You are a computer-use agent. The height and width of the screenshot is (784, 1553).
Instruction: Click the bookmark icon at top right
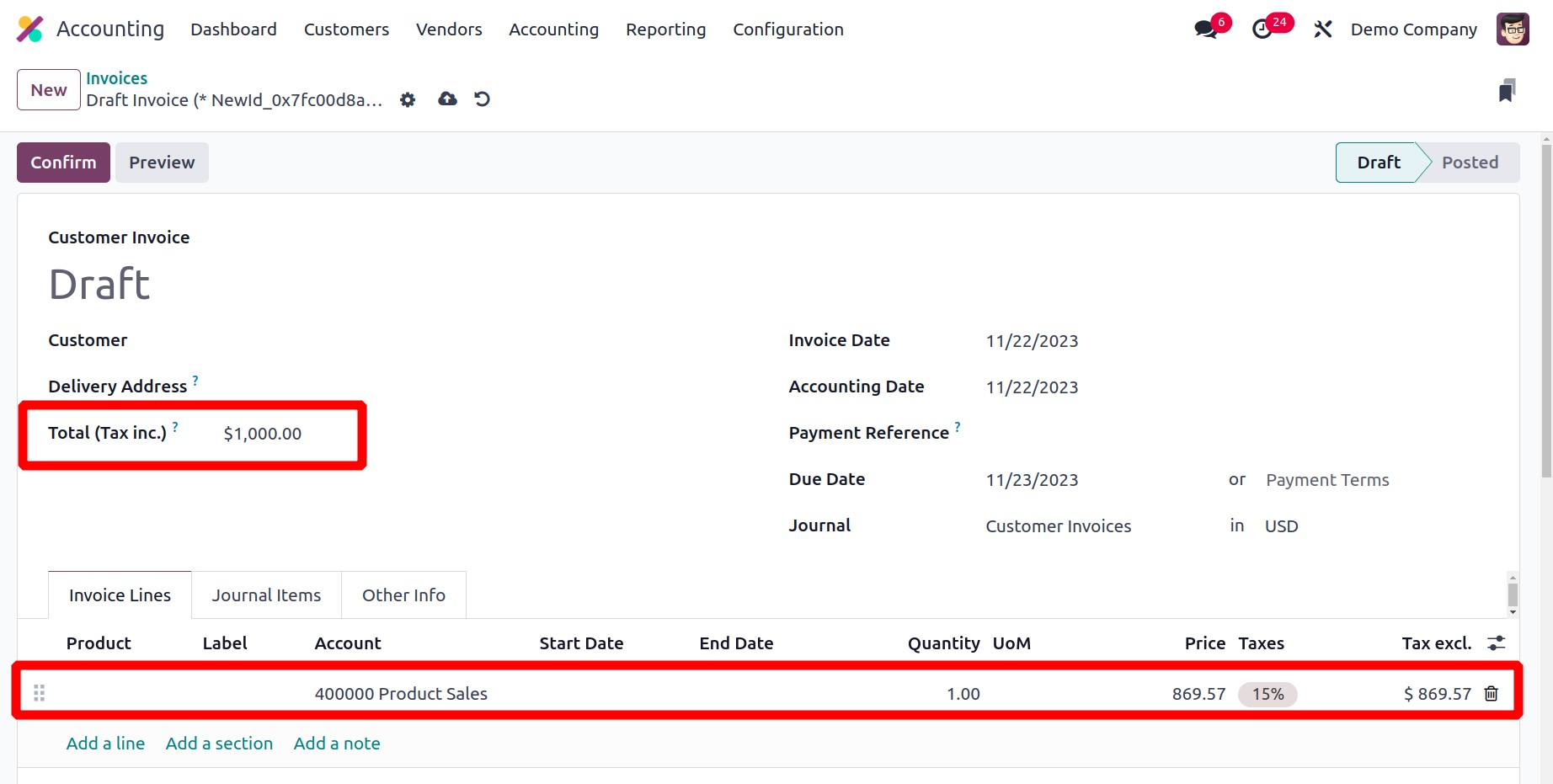point(1507,90)
